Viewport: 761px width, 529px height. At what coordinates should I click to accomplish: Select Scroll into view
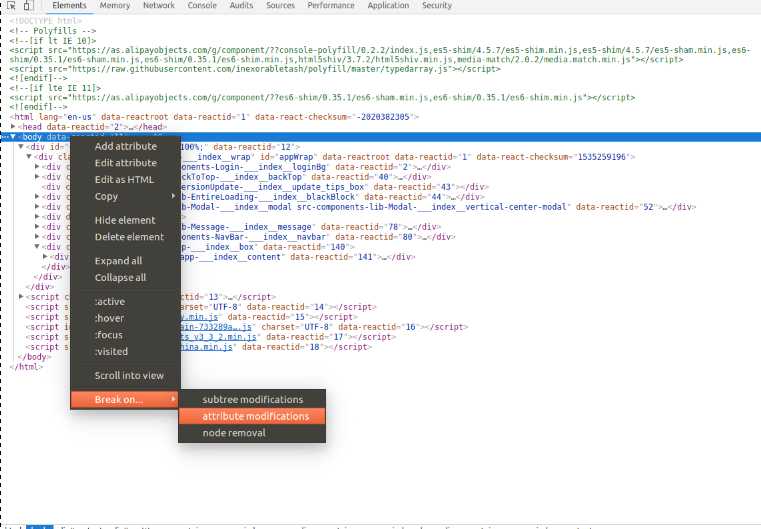pos(126,376)
